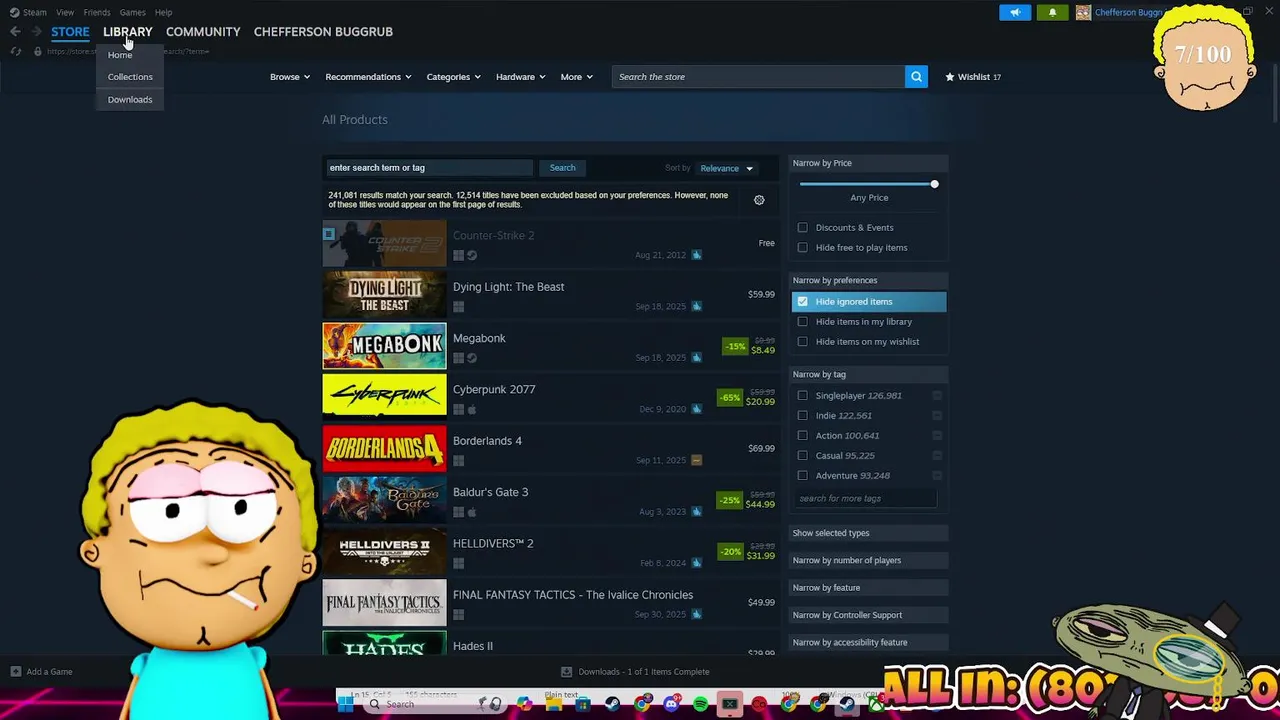The width and height of the screenshot is (1280, 720).
Task: Click the magnifier search button in the store bar
Action: click(916, 77)
